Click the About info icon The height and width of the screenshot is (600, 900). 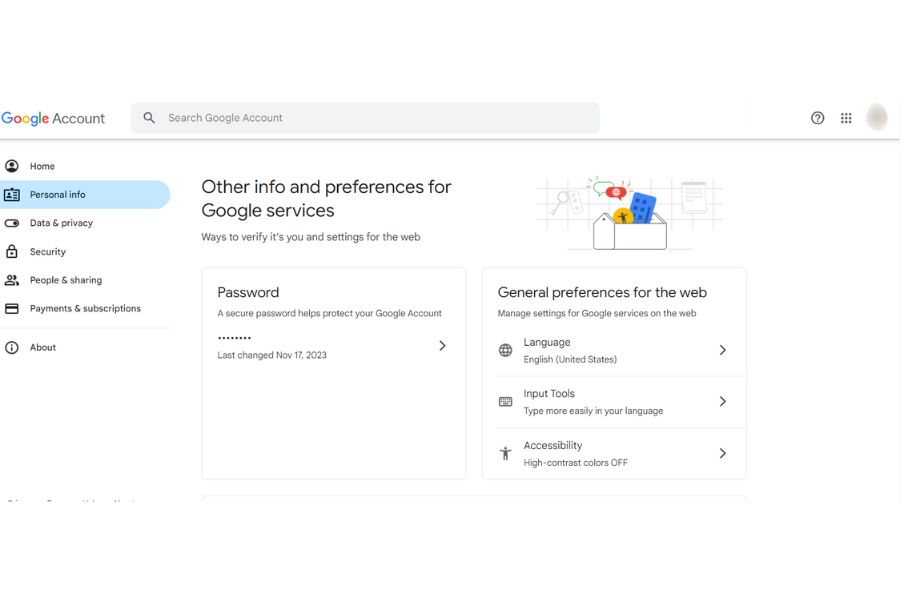12,348
